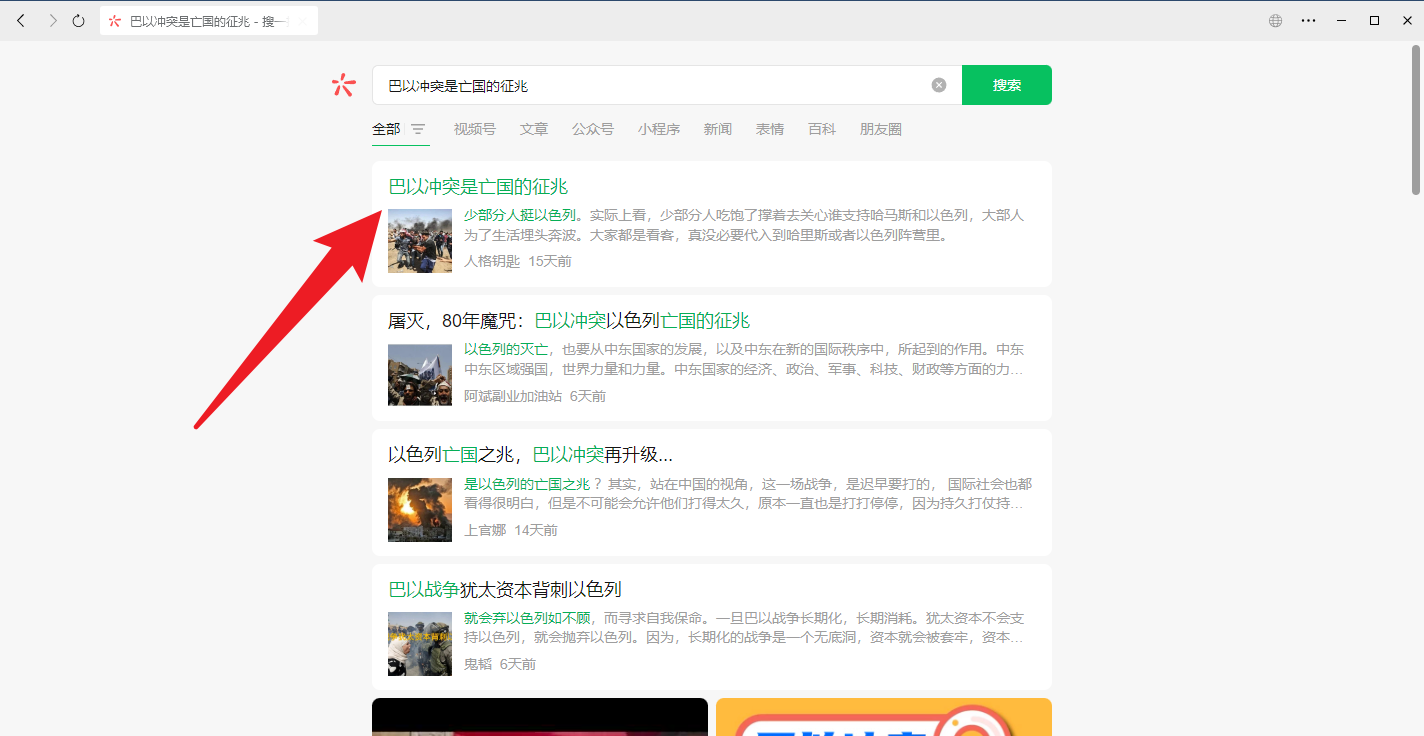Viewport: 1424px width, 736px height.
Task: Click the red Sou Yi Sou logo
Action: point(343,85)
